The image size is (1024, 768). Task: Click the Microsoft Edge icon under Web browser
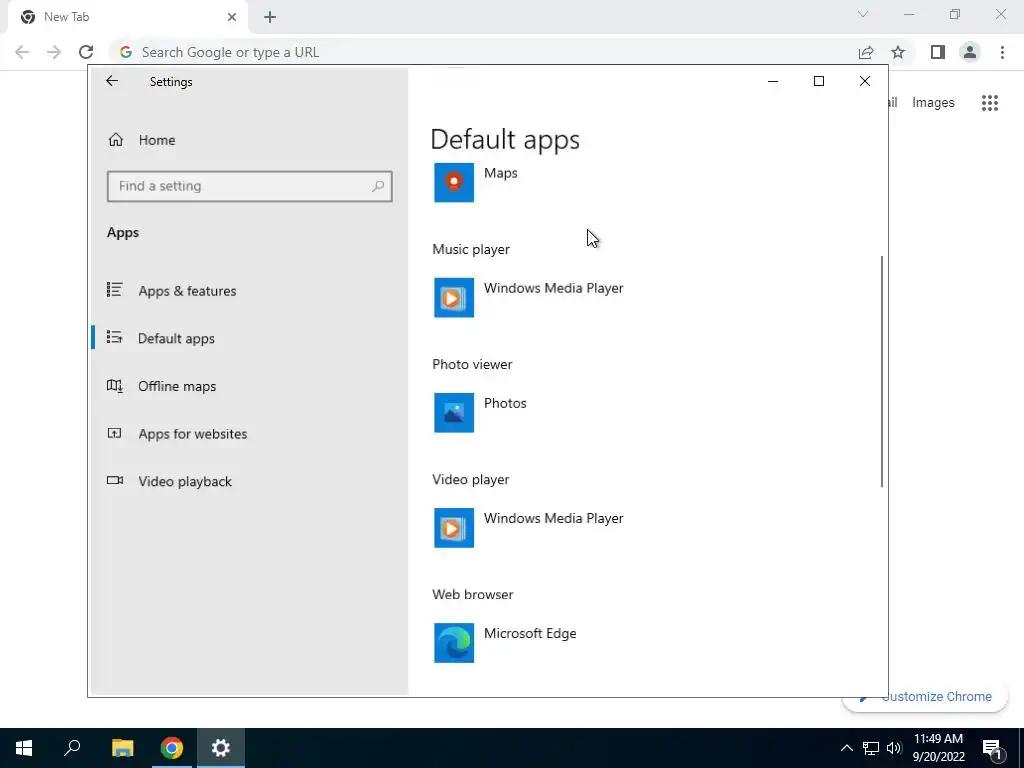click(454, 643)
